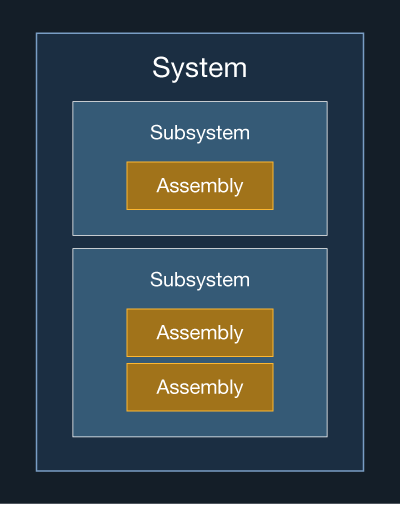Click the System title text
The width and height of the screenshot is (400, 505).
click(200, 68)
